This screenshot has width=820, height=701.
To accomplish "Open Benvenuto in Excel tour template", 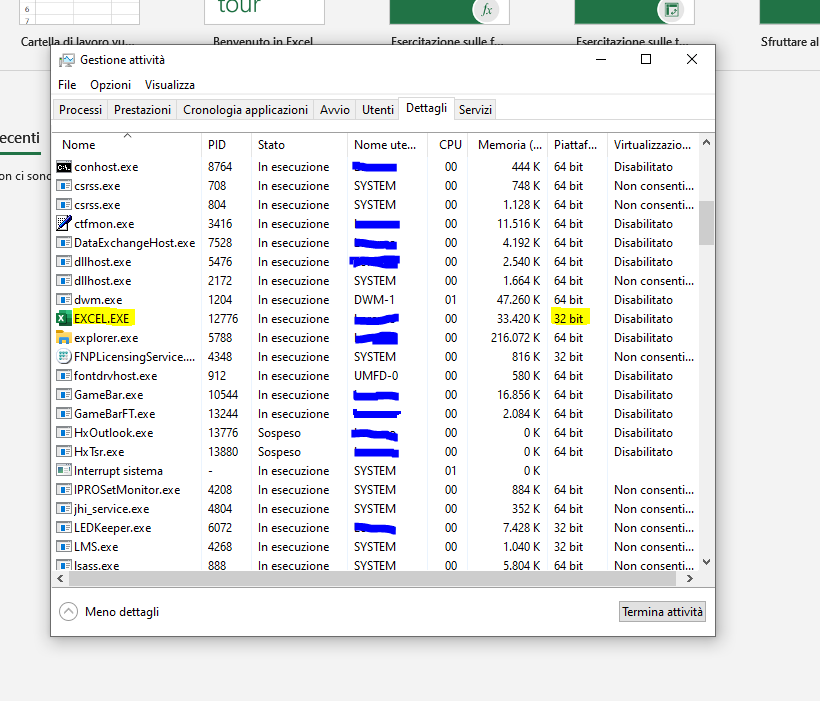I will (x=264, y=12).
